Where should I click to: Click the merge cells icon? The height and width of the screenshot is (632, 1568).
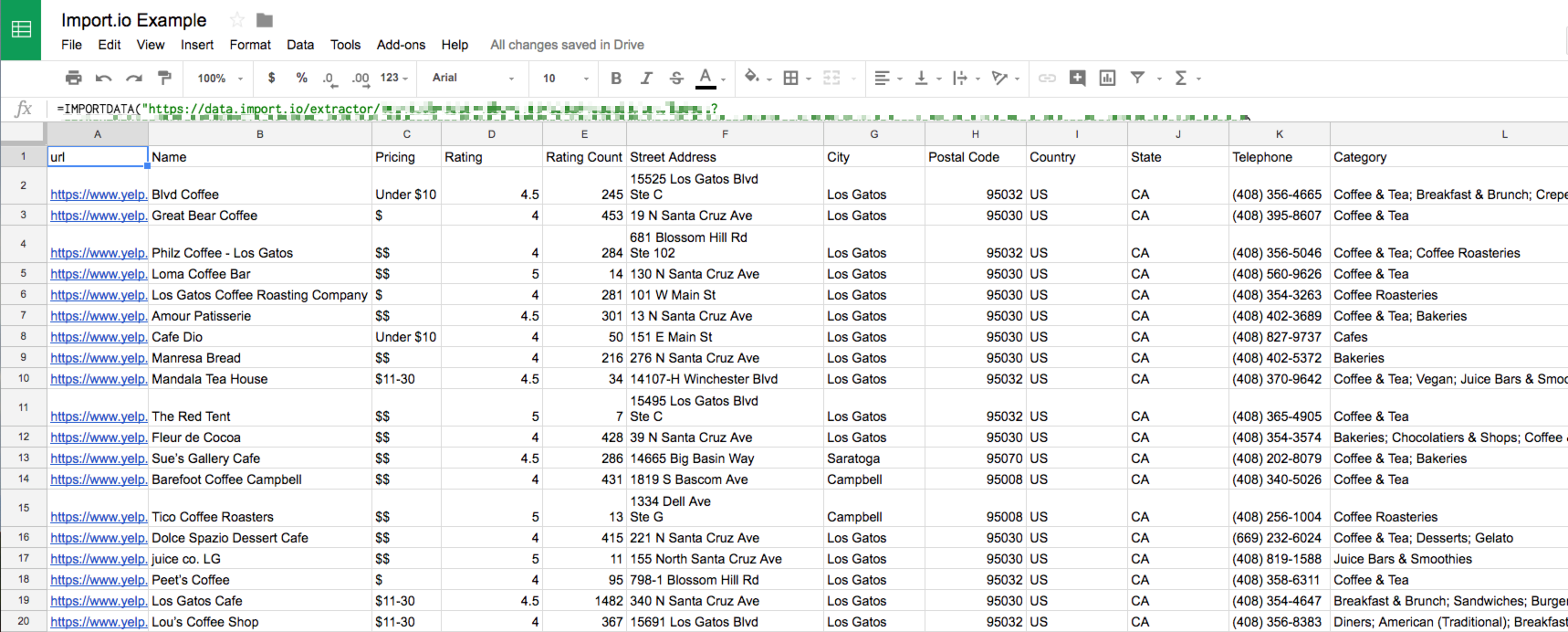[831, 78]
